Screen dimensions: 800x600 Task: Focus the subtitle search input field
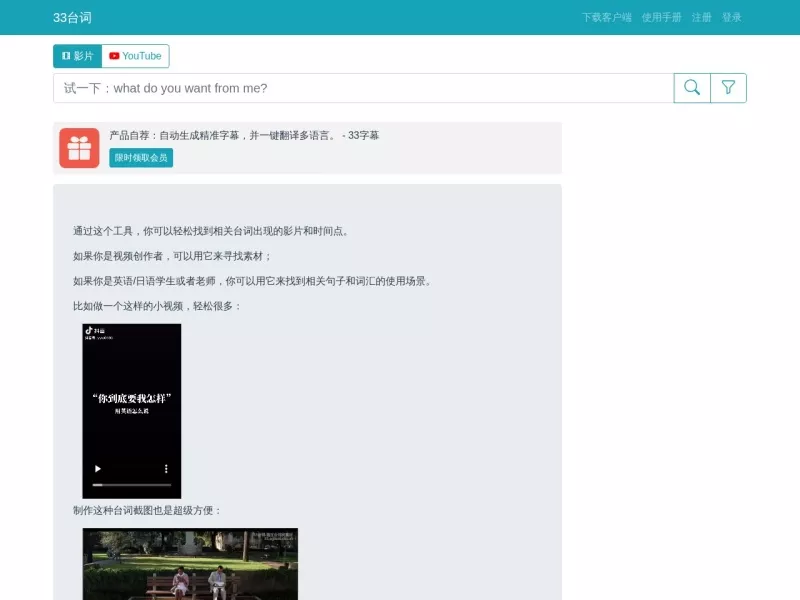click(363, 88)
